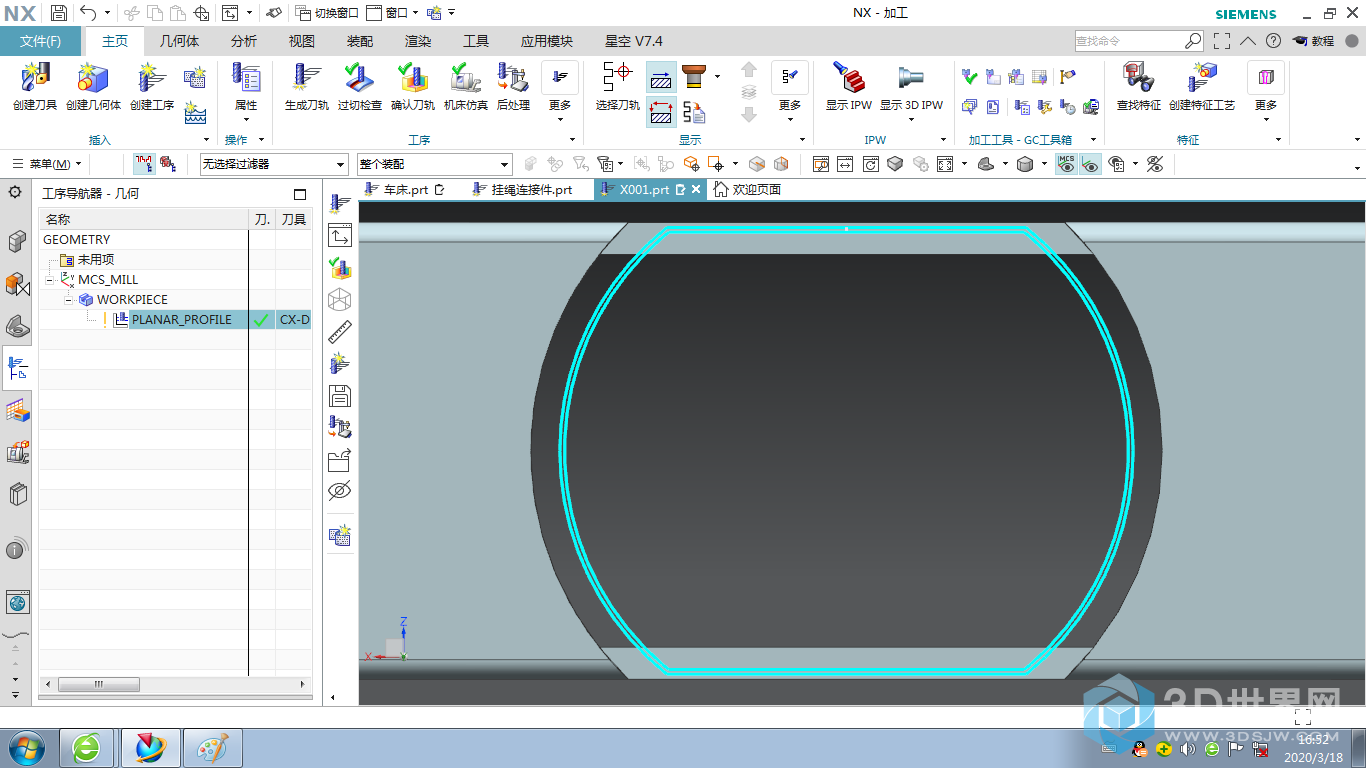Viewport: 1366px width, 768px height.
Task: Open the Paint app in the taskbar
Action: pyautogui.click(x=212, y=747)
